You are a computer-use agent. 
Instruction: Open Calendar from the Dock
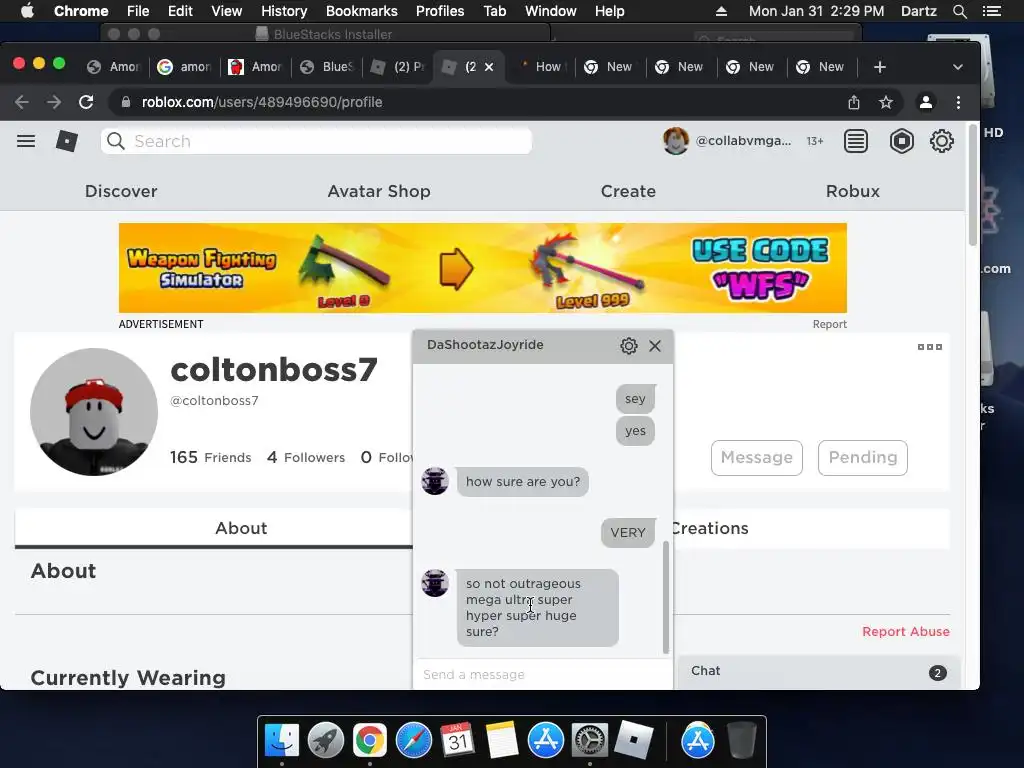pyautogui.click(x=457, y=740)
